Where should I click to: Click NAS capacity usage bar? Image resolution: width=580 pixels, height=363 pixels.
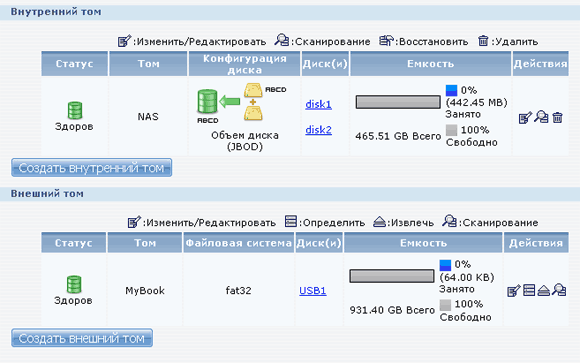coord(398,102)
